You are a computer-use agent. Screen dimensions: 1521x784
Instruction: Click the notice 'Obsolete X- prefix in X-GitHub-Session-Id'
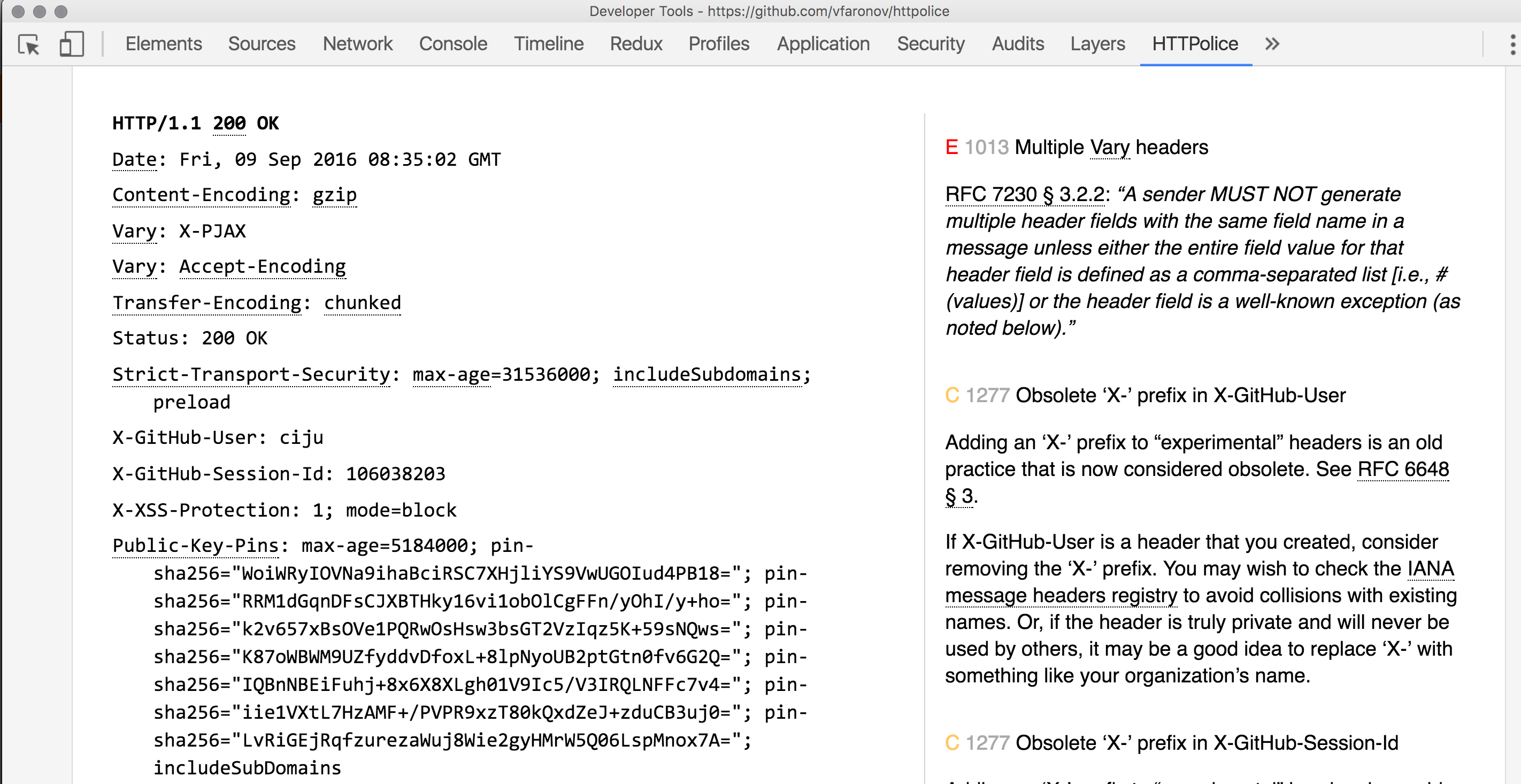[x=1171, y=743]
